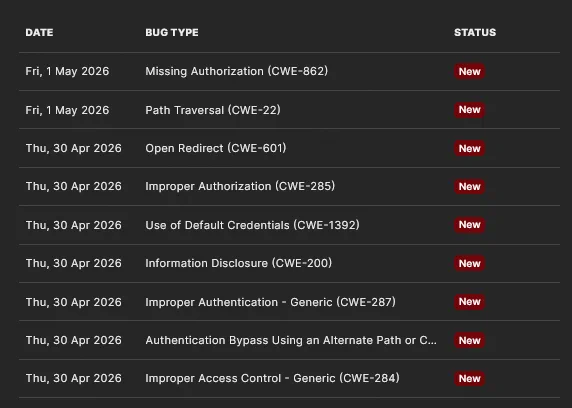
Task: Click New badge for Authentication Bypass row
Action: (x=469, y=340)
